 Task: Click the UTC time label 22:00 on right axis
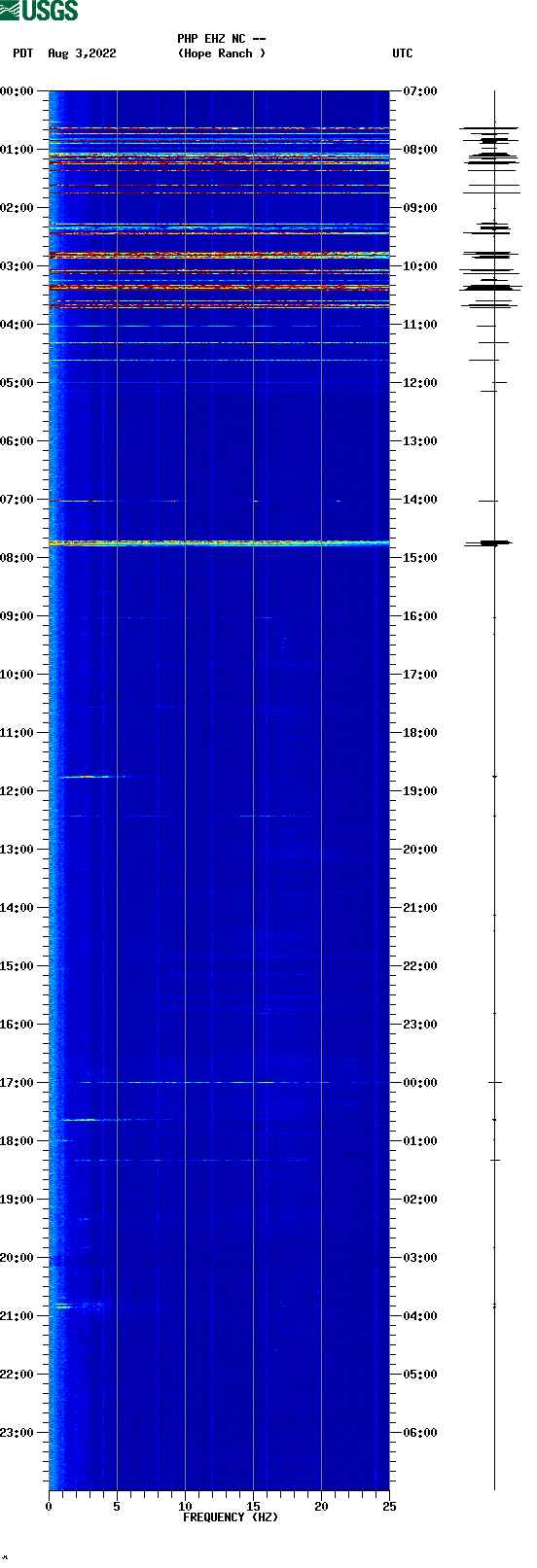point(420,966)
